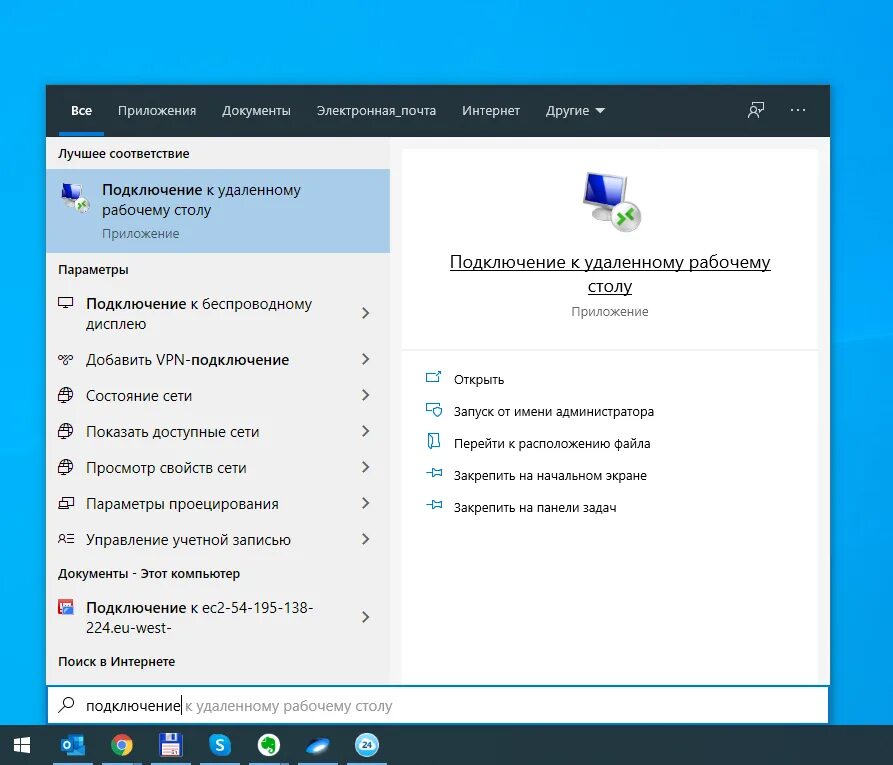Click the blue oval taskbar app icon
Image resolution: width=893 pixels, height=765 pixels.
[x=318, y=745]
